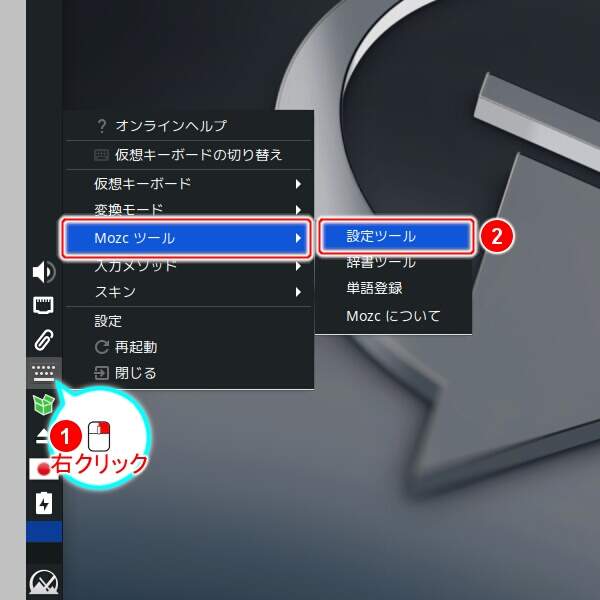Viewport: 600px width, 600px height.
Task: Open the volume control tray icon
Action: 44,272
